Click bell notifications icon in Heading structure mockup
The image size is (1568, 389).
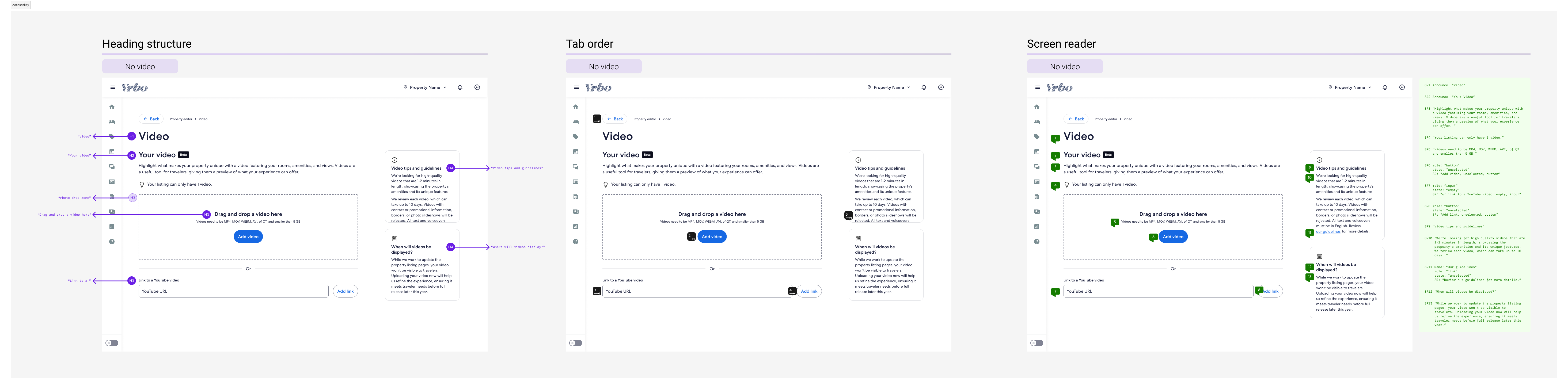(x=460, y=87)
